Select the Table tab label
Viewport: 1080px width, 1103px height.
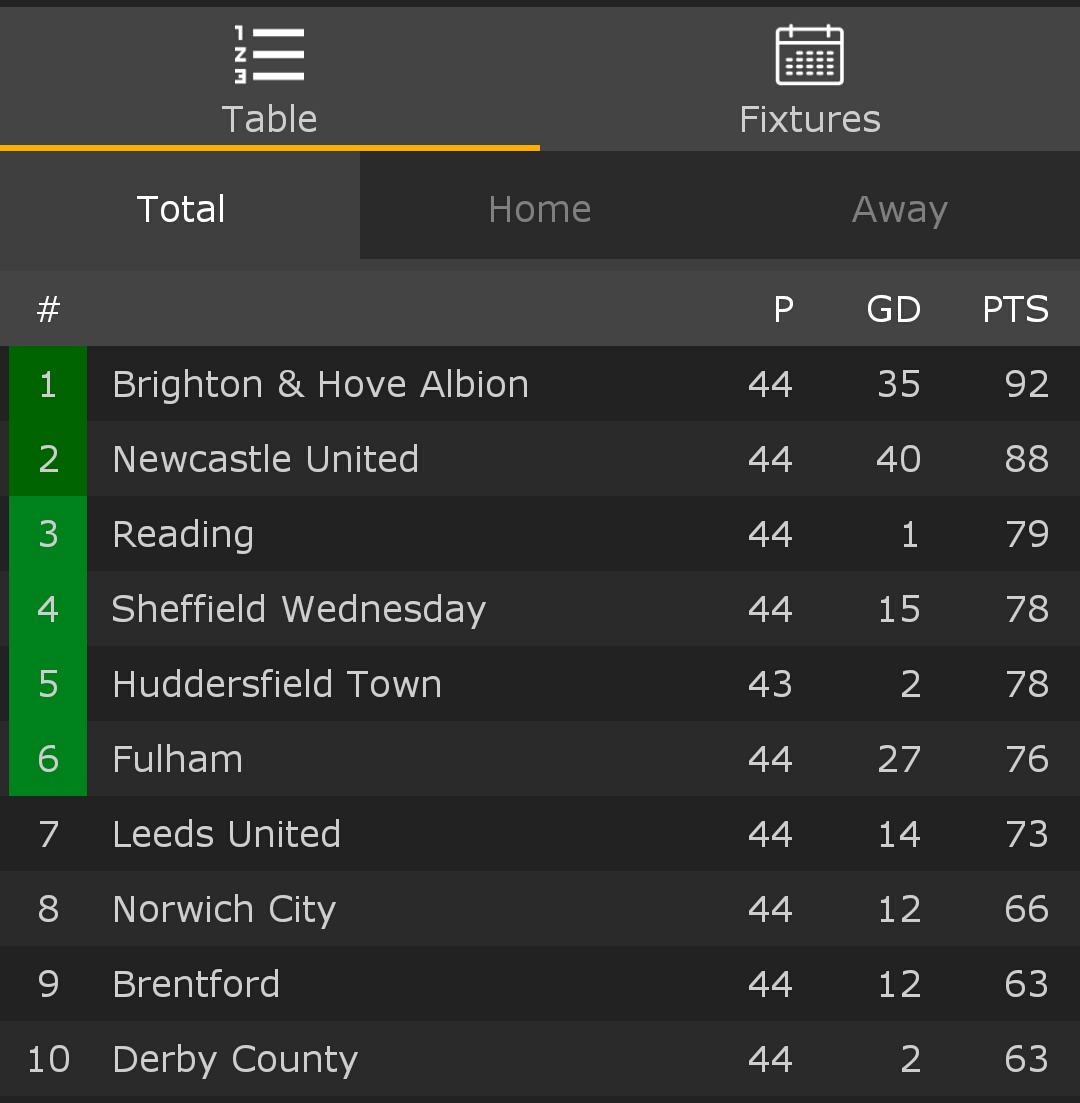269,119
